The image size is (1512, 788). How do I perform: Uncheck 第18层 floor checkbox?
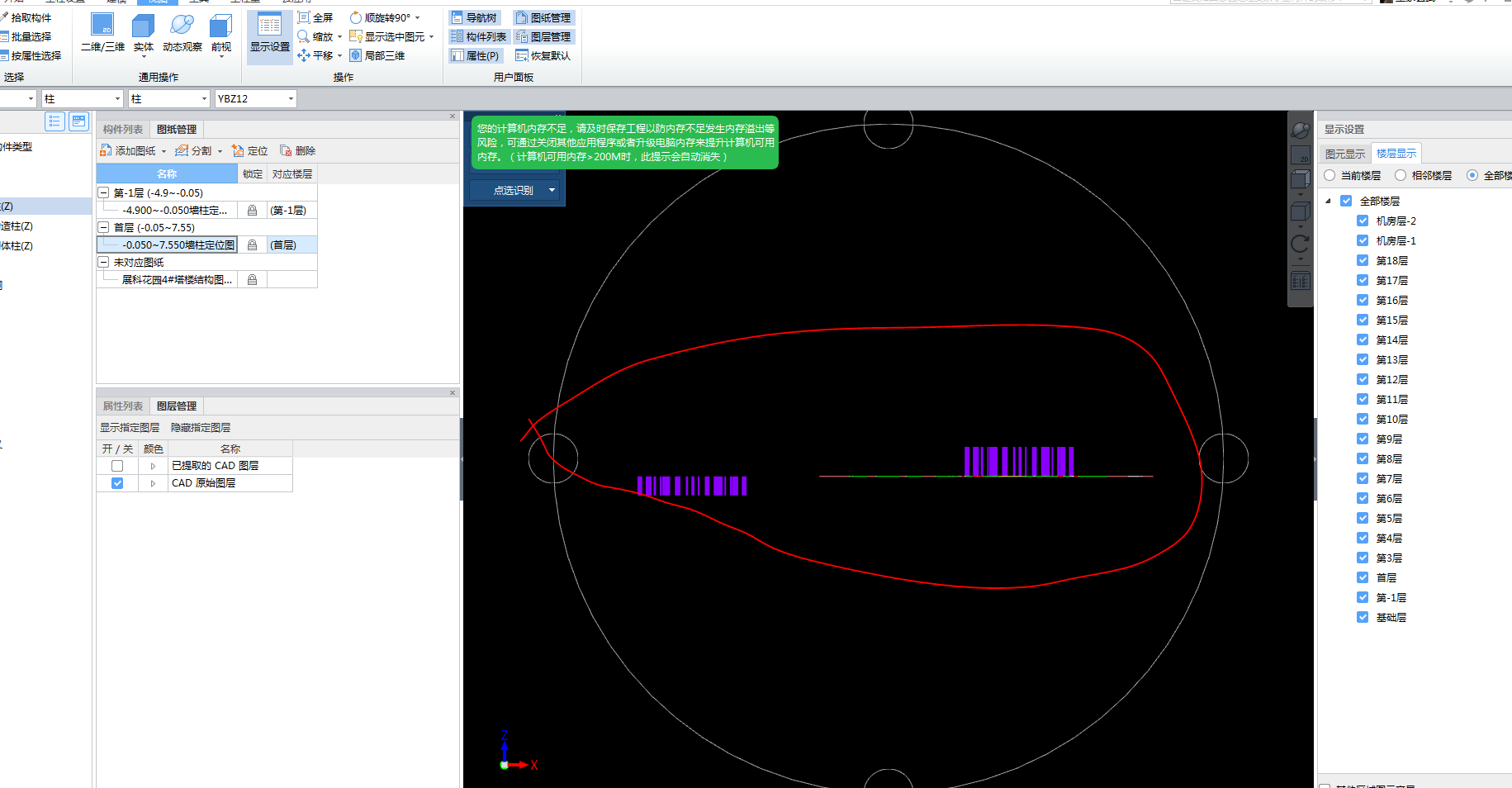coord(1363,260)
